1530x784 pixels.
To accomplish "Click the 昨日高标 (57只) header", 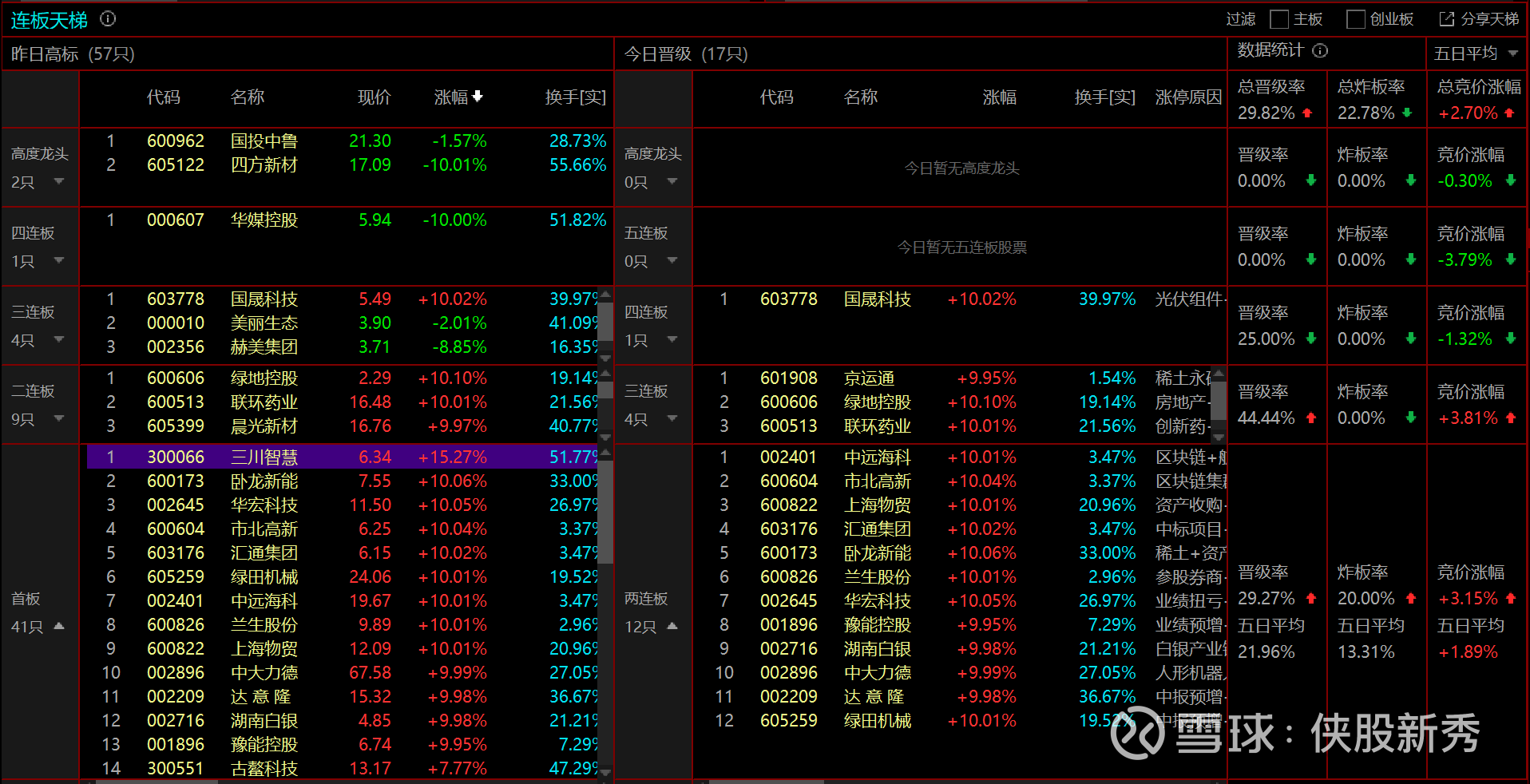I will [73, 53].
